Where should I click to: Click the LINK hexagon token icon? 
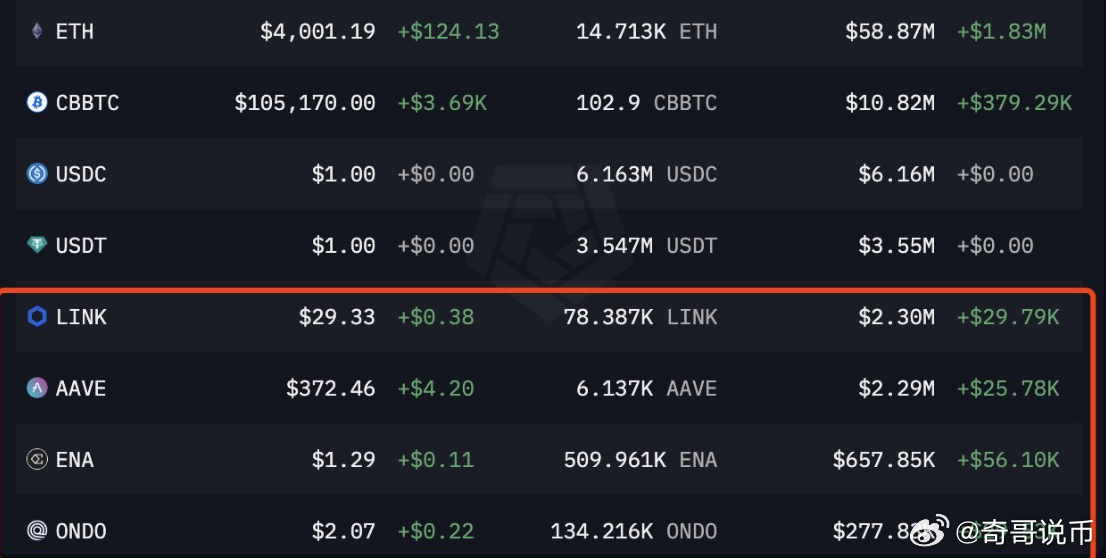point(37,316)
